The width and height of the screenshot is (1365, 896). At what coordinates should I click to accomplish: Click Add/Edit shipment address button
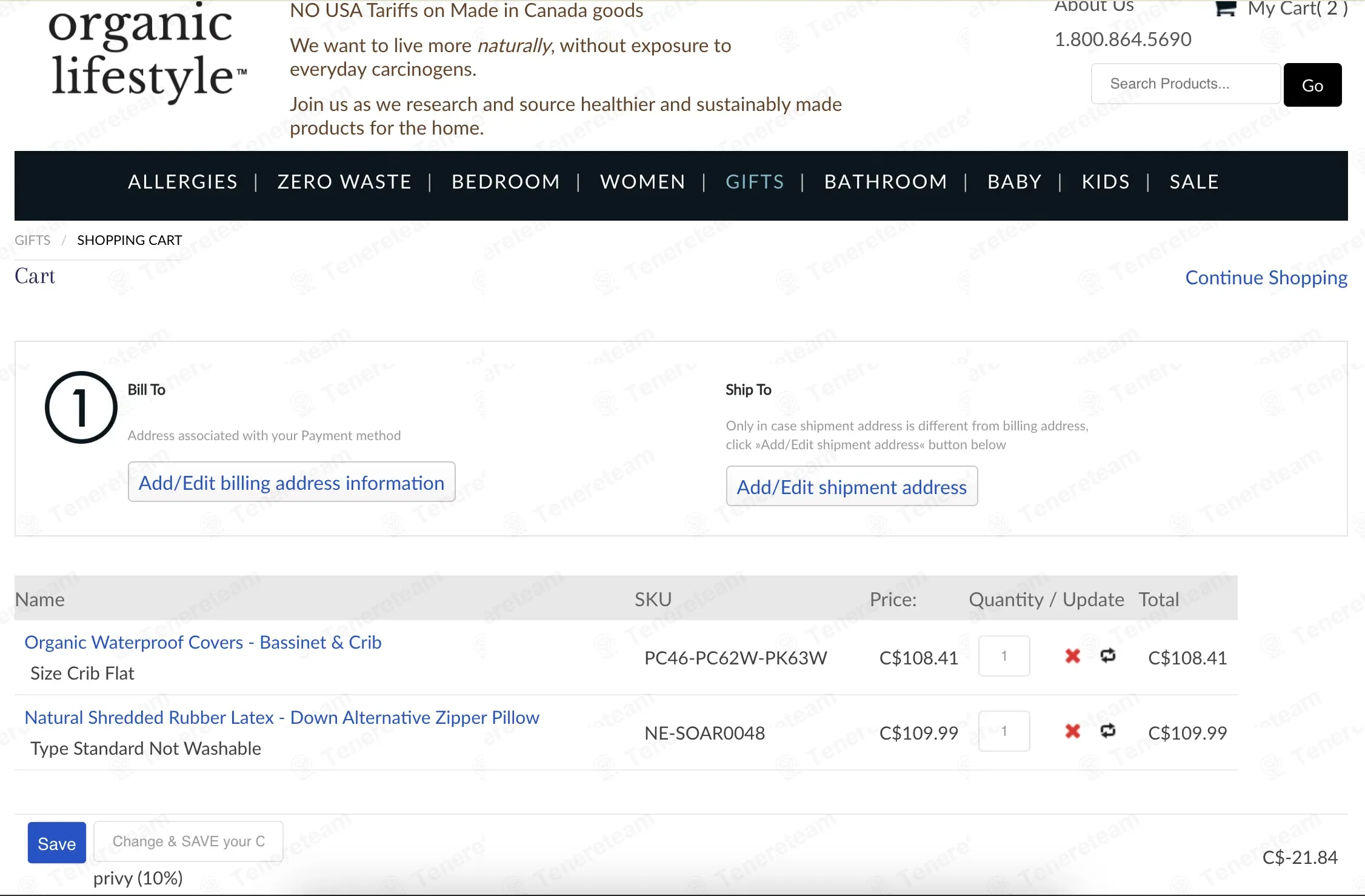pyautogui.click(x=852, y=487)
